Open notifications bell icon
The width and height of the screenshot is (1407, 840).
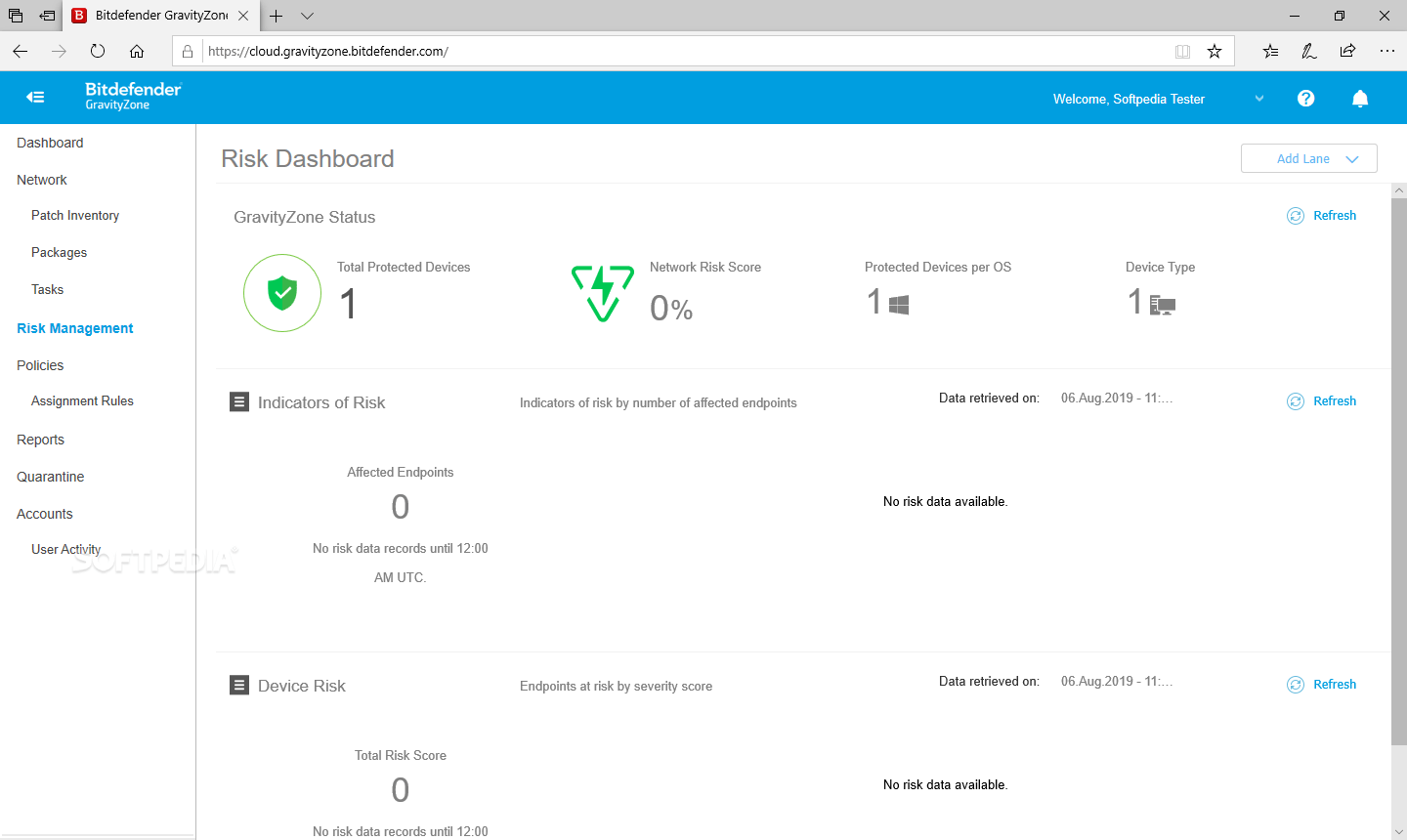pos(1360,98)
